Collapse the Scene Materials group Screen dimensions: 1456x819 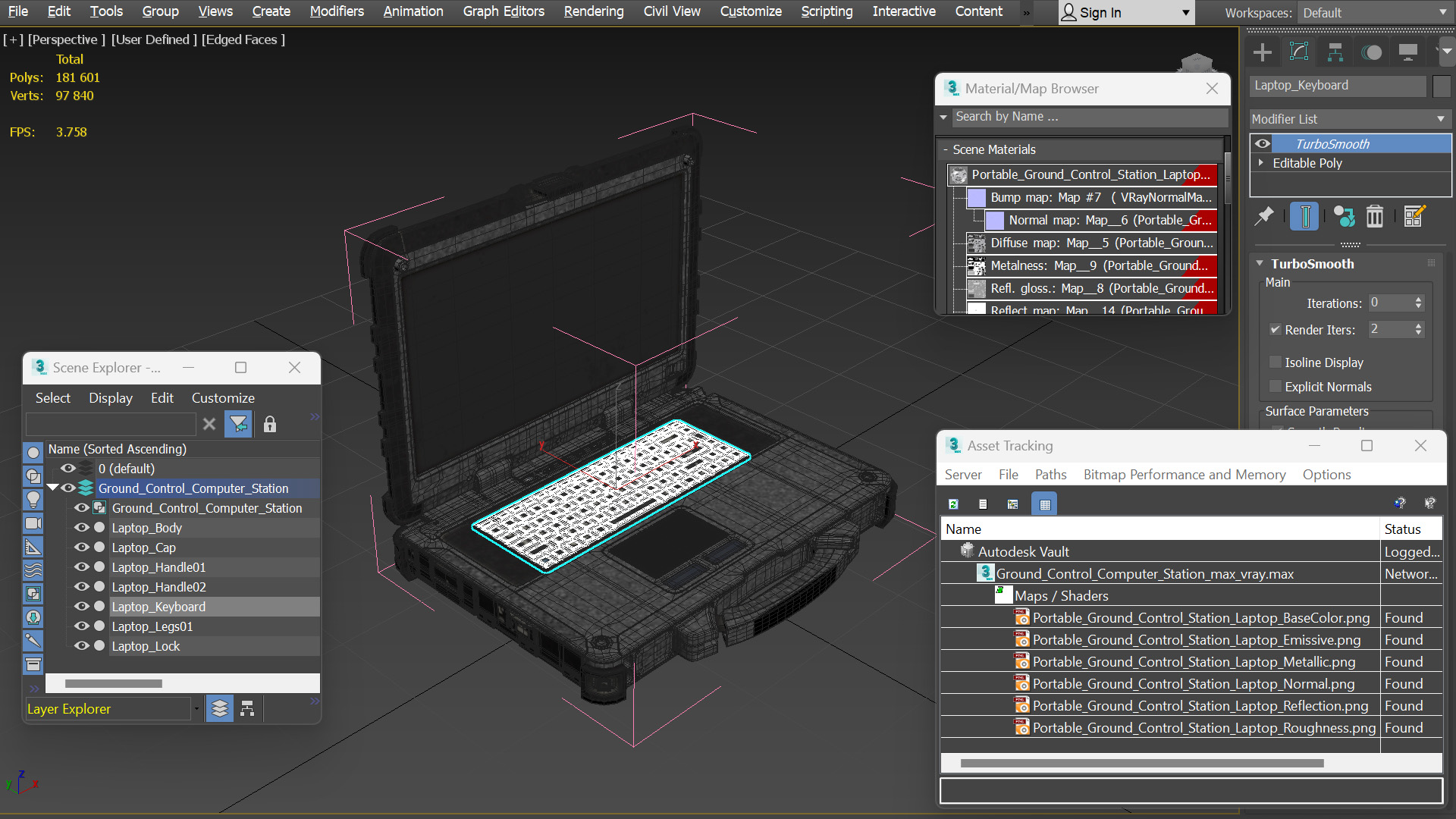(946, 150)
